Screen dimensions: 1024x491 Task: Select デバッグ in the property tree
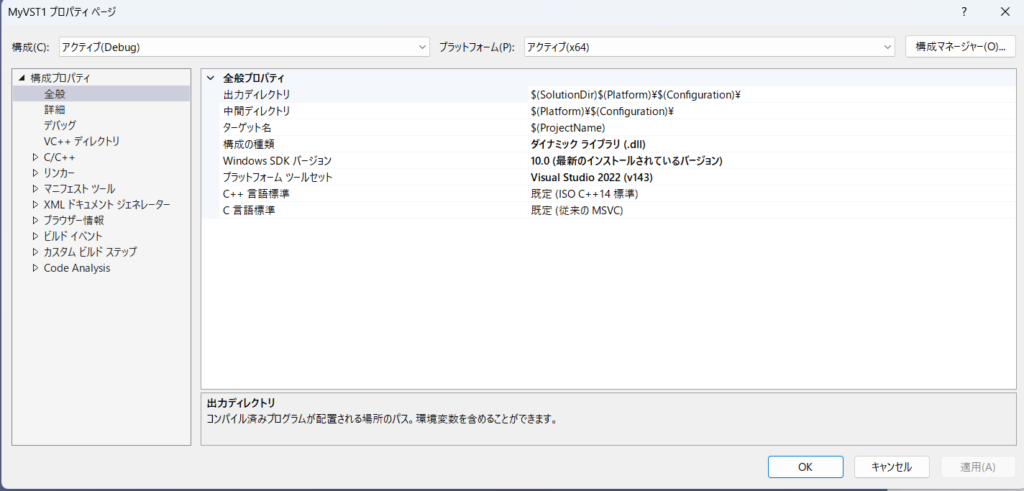(60, 125)
